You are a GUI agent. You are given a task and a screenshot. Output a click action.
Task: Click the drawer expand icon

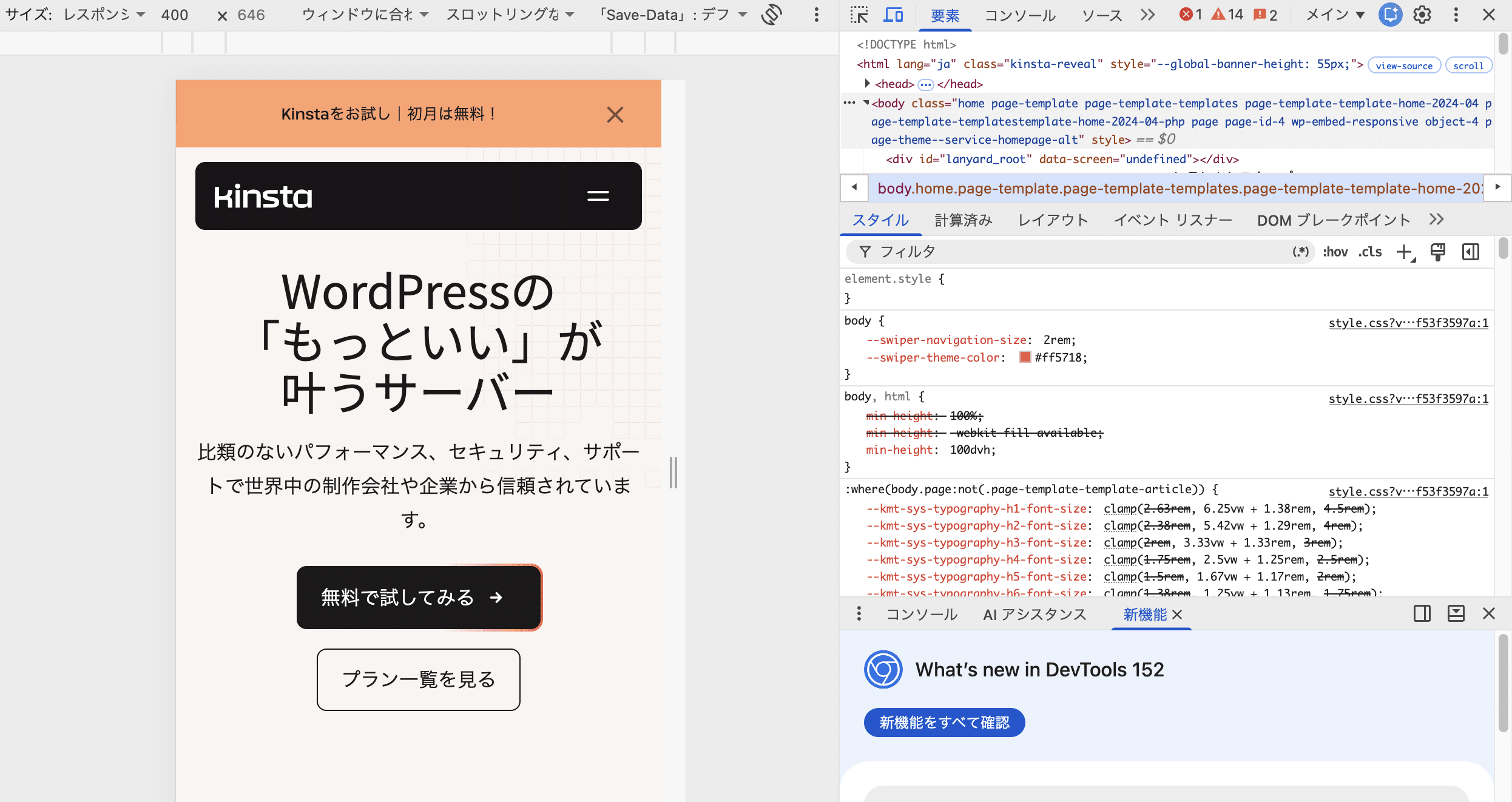pyautogui.click(x=1456, y=614)
